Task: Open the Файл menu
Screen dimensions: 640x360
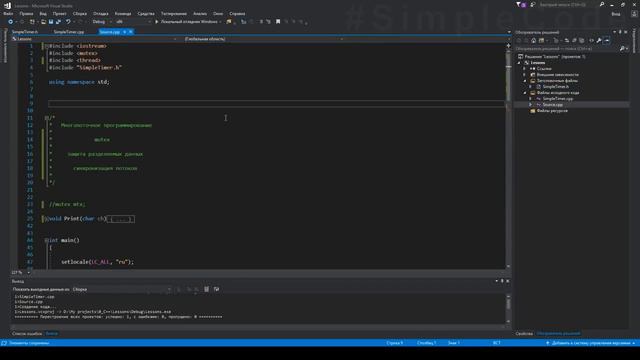Action: 8,13
